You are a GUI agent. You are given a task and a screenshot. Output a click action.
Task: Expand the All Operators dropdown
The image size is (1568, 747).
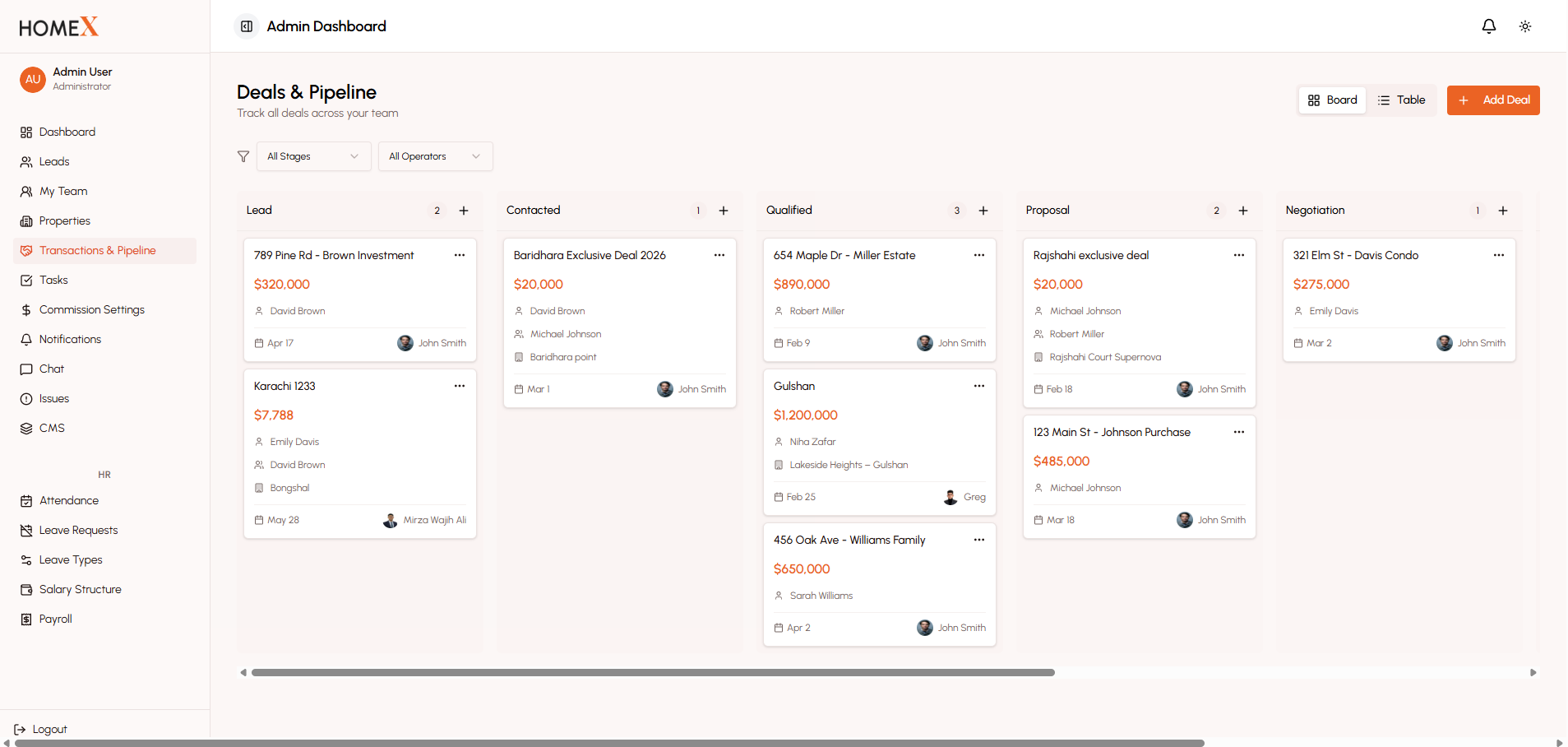435,156
